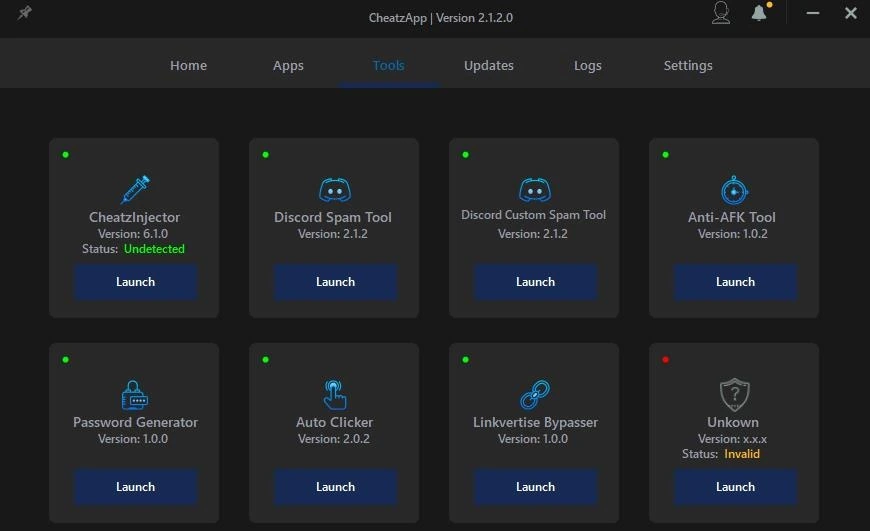This screenshot has width=870, height=531.
Task: Click the 'Unkown' title text
Action: point(732,422)
